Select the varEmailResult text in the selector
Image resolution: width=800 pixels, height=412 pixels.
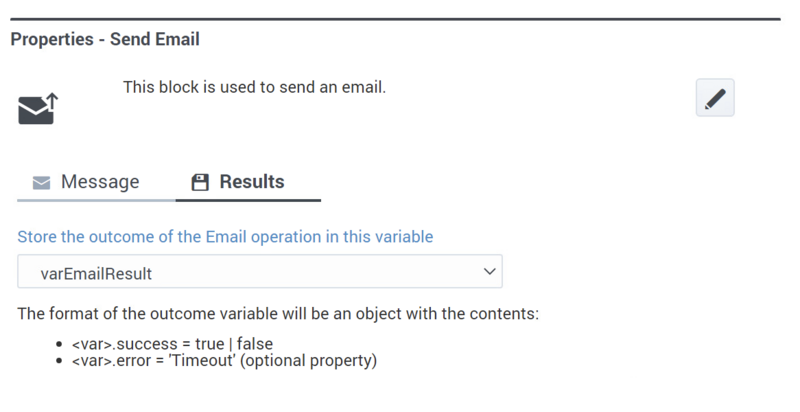[96, 274]
